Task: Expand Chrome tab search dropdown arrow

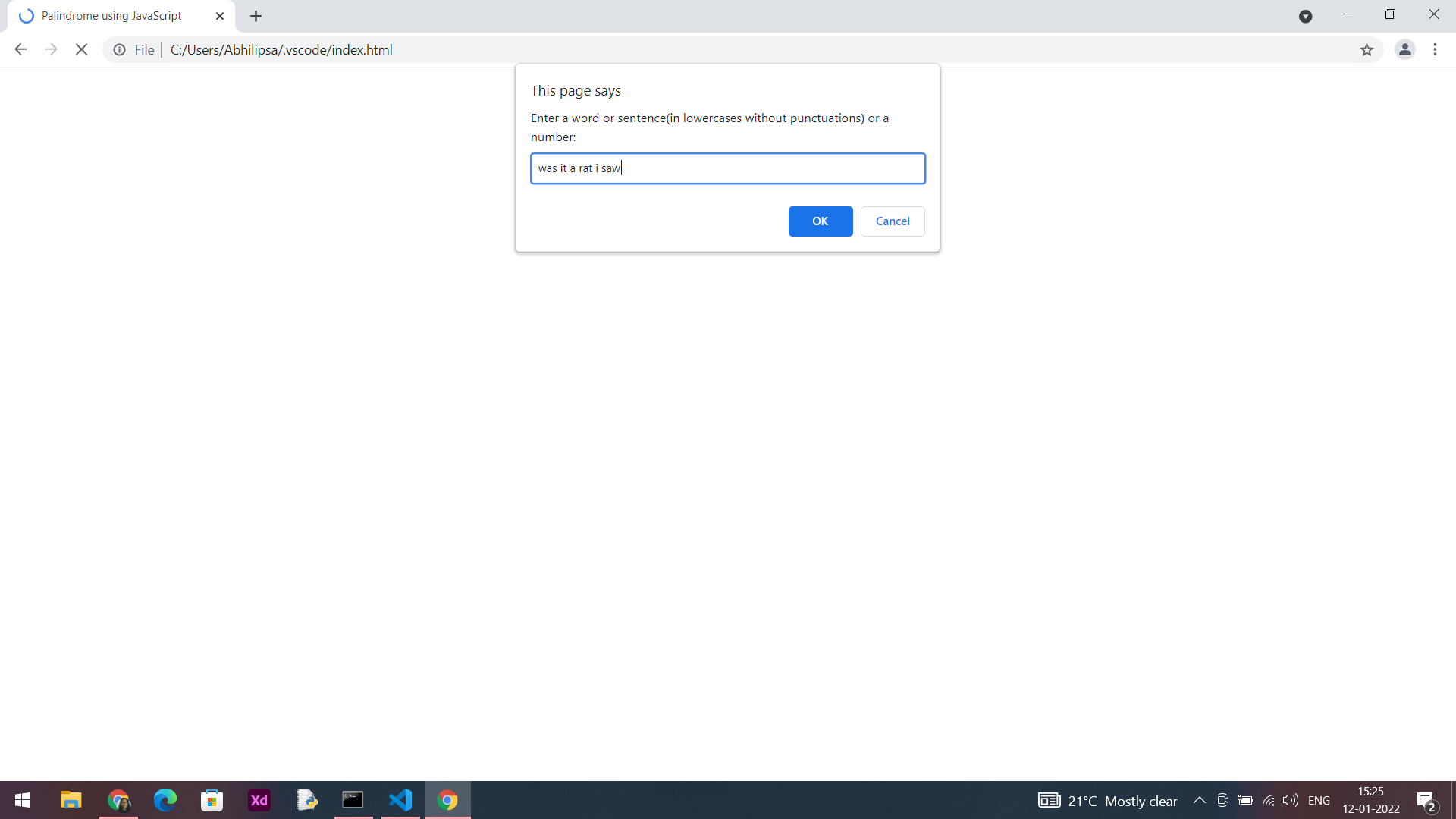Action: [1305, 16]
